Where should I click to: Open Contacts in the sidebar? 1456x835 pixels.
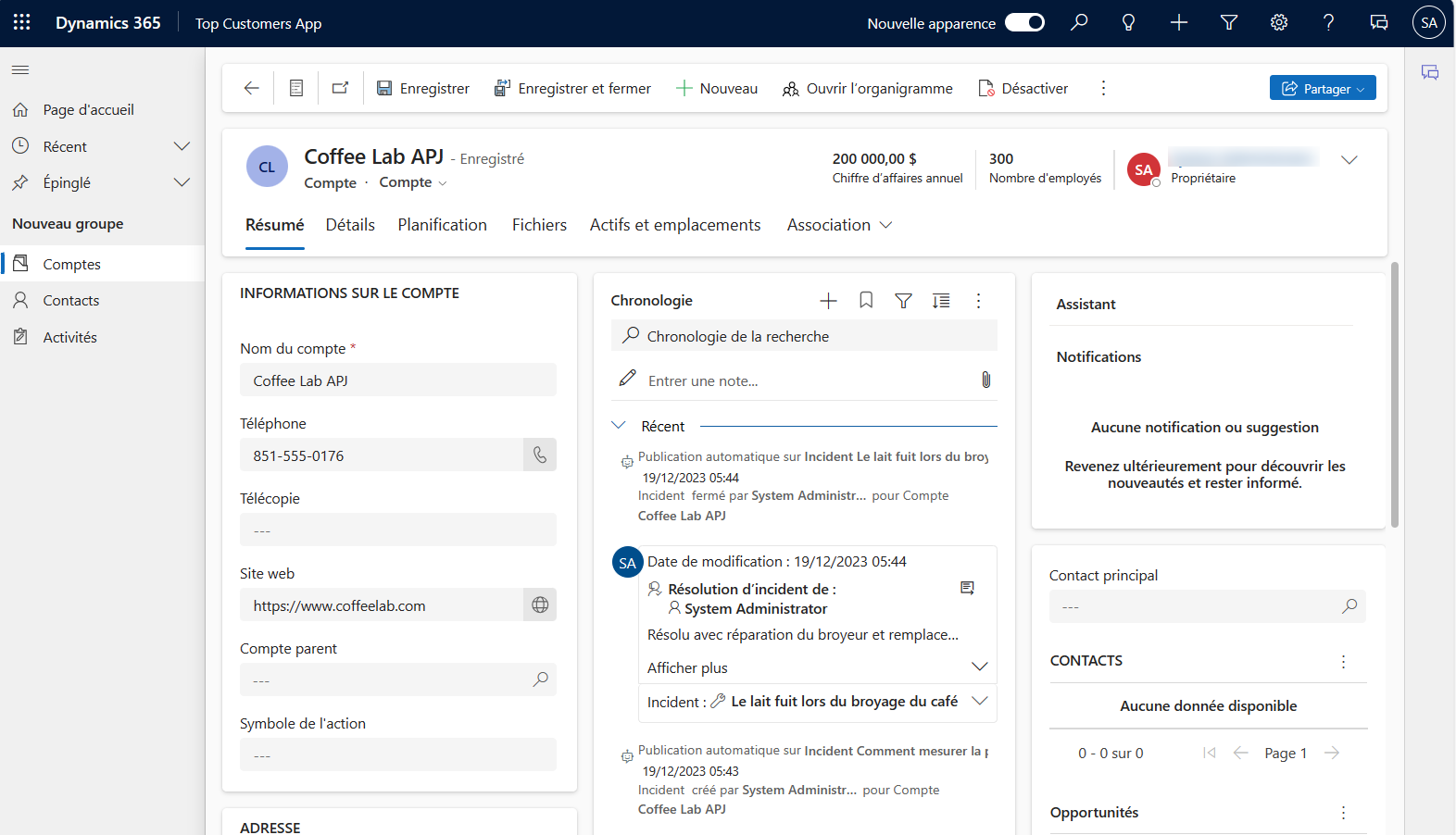point(102,300)
